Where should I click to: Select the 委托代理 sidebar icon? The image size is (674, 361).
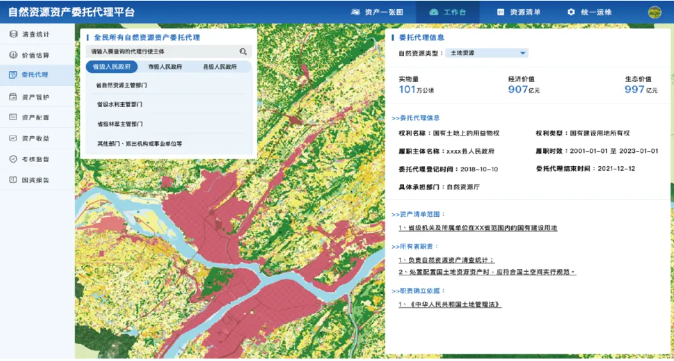point(13,75)
